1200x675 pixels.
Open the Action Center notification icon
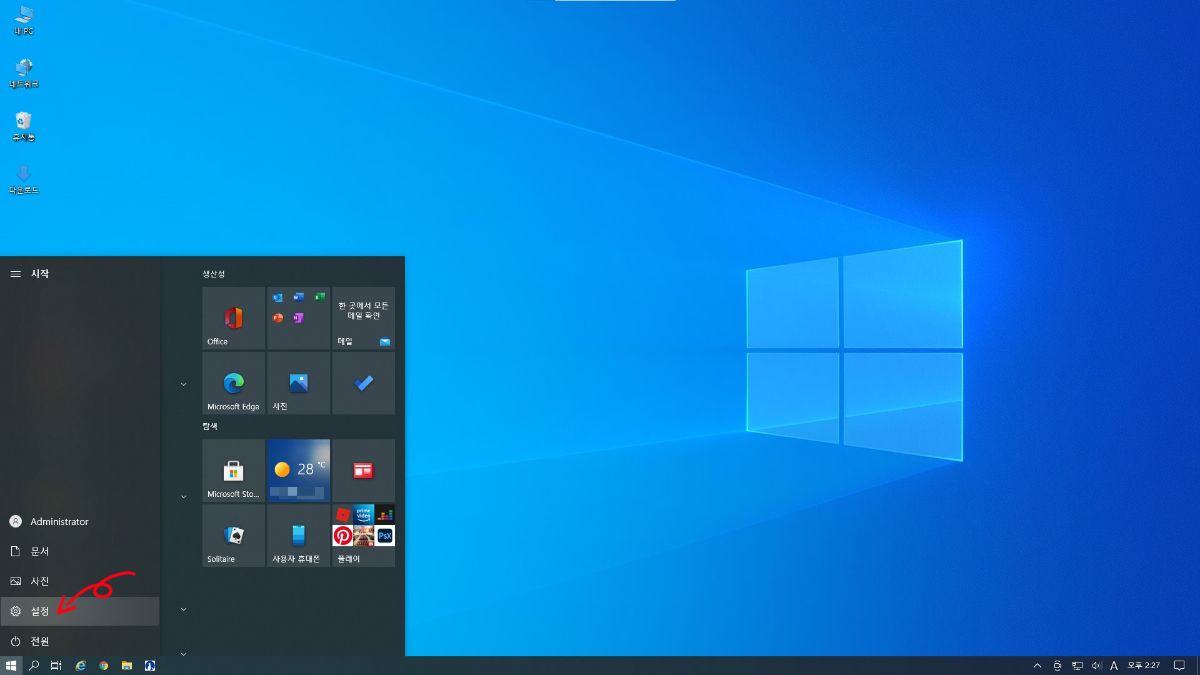[1180, 665]
